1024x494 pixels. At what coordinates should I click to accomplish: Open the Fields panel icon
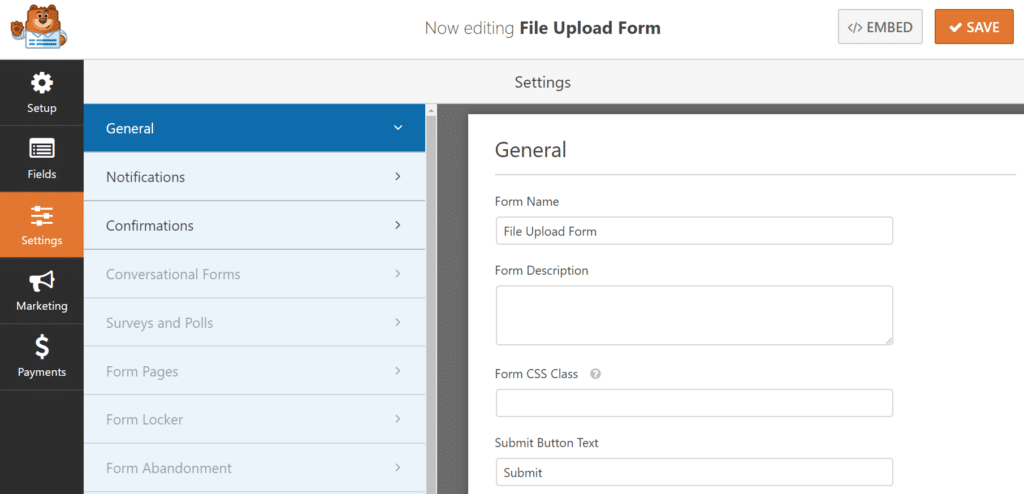pyautogui.click(x=41, y=149)
